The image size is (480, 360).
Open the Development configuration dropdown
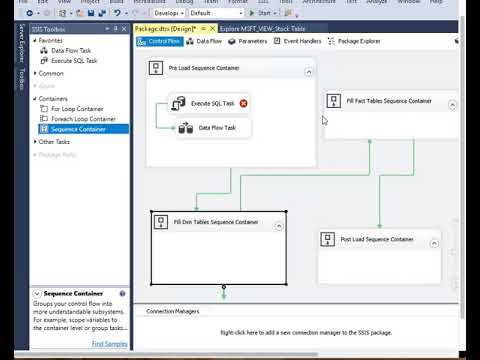pos(169,13)
